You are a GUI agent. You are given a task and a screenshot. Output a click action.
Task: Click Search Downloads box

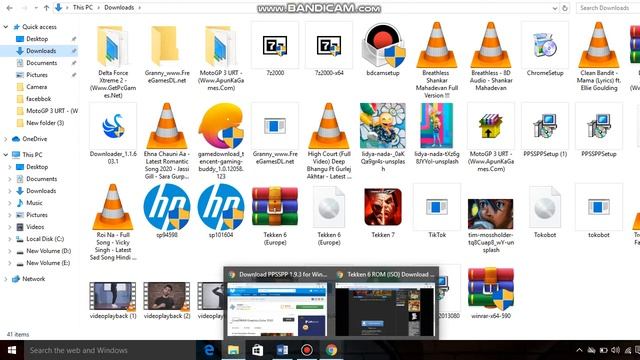(607, 8)
